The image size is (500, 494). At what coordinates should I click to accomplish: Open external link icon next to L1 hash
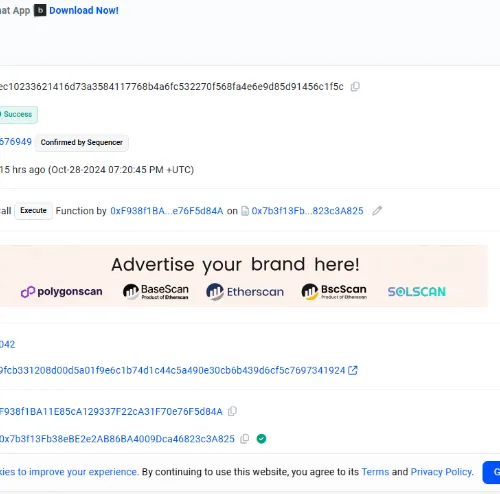(353, 370)
